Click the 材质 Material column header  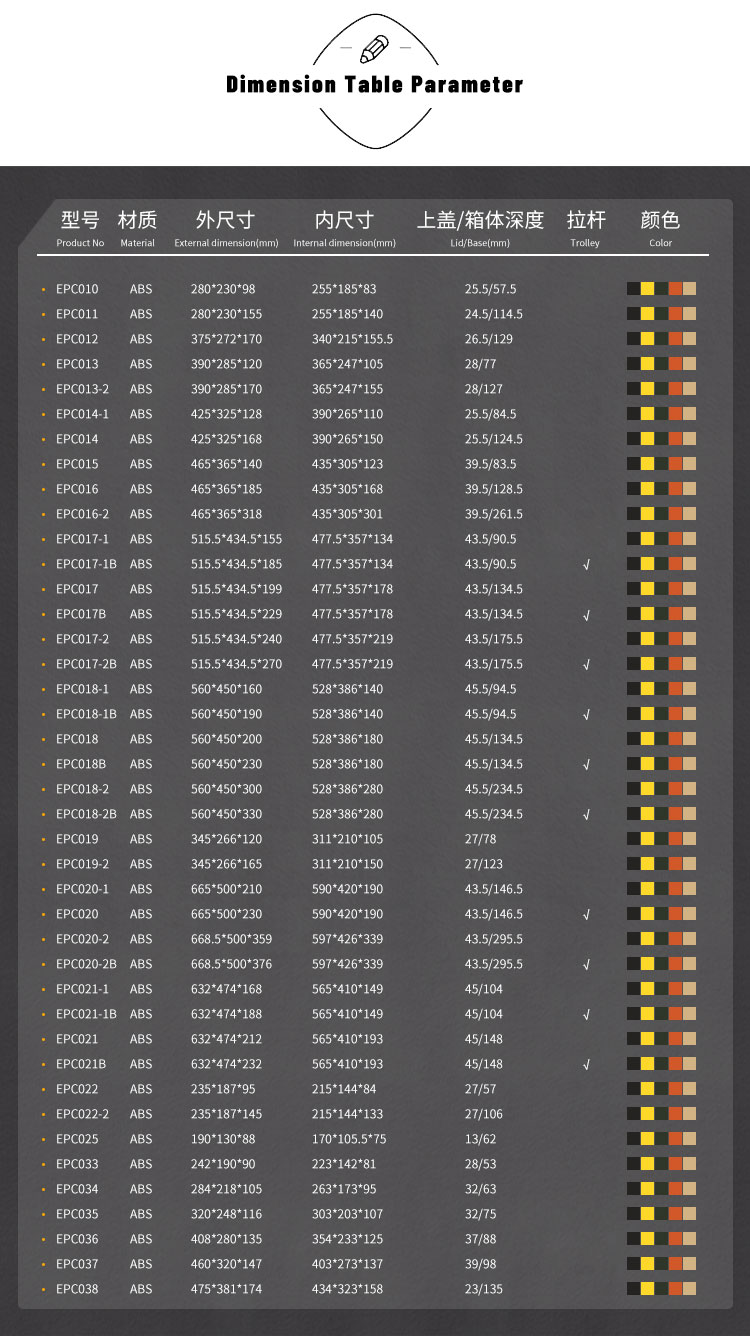(x=138, y=229)
